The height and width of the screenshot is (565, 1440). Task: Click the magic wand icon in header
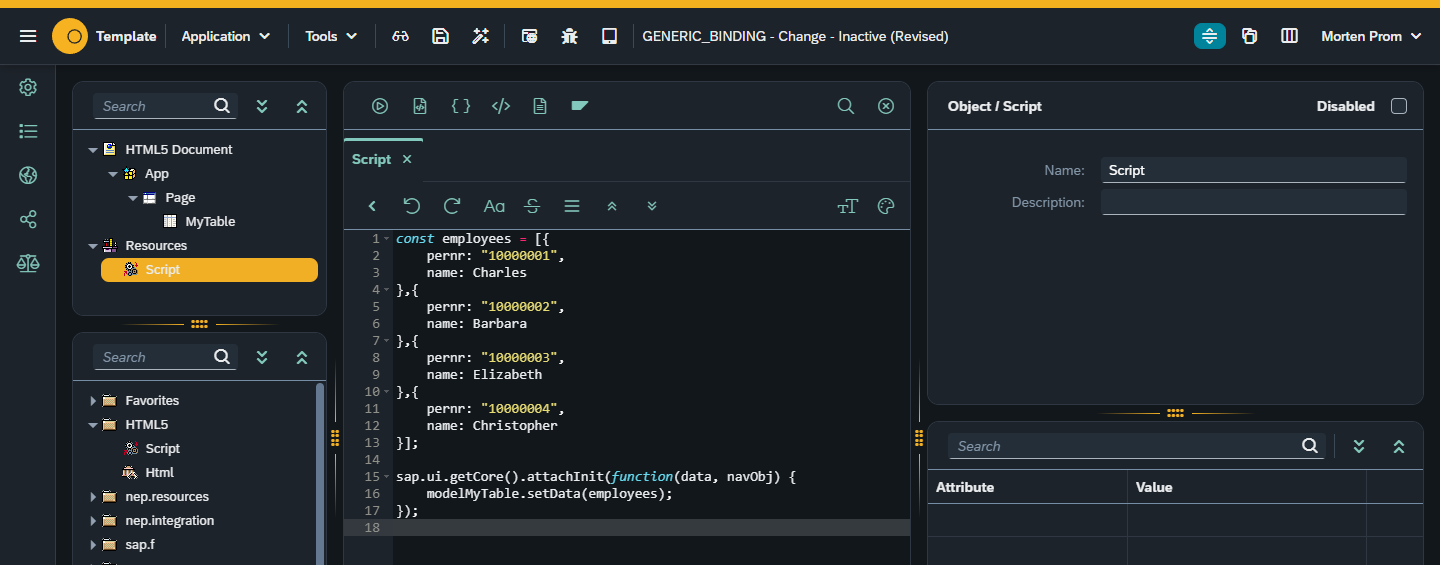click(x=480, y=36)
